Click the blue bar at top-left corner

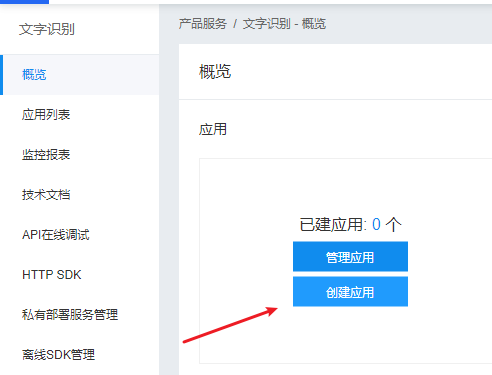(x=24, y=2)
